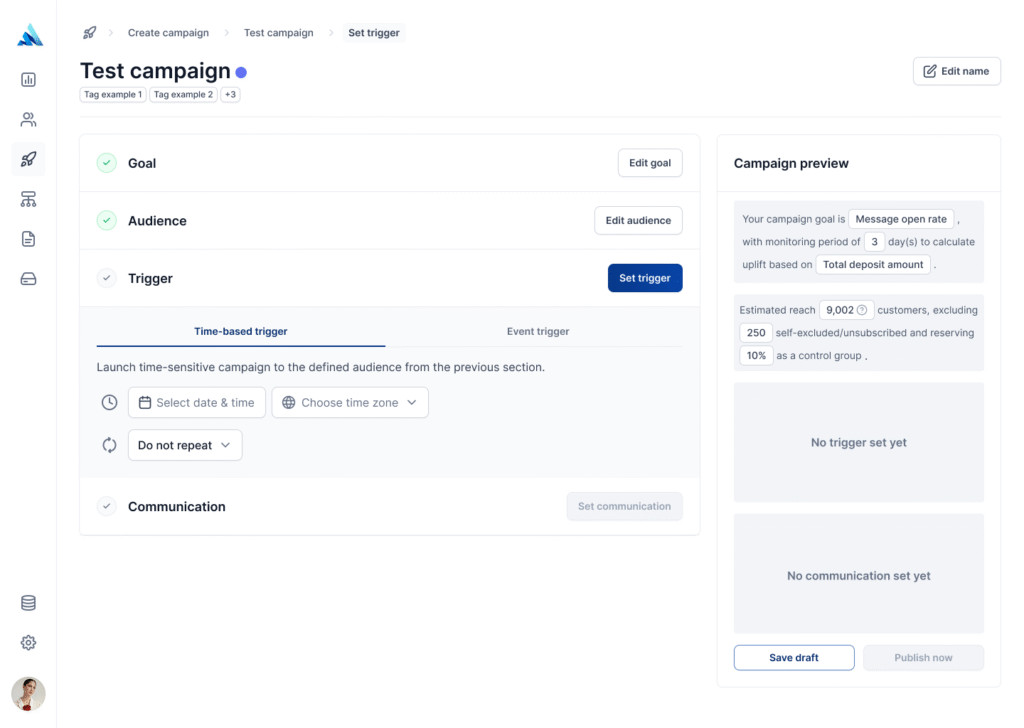Select the campaigns rocket sidebar icon
The width and height of the screenshot is (1024, 728).
[28, 159]
